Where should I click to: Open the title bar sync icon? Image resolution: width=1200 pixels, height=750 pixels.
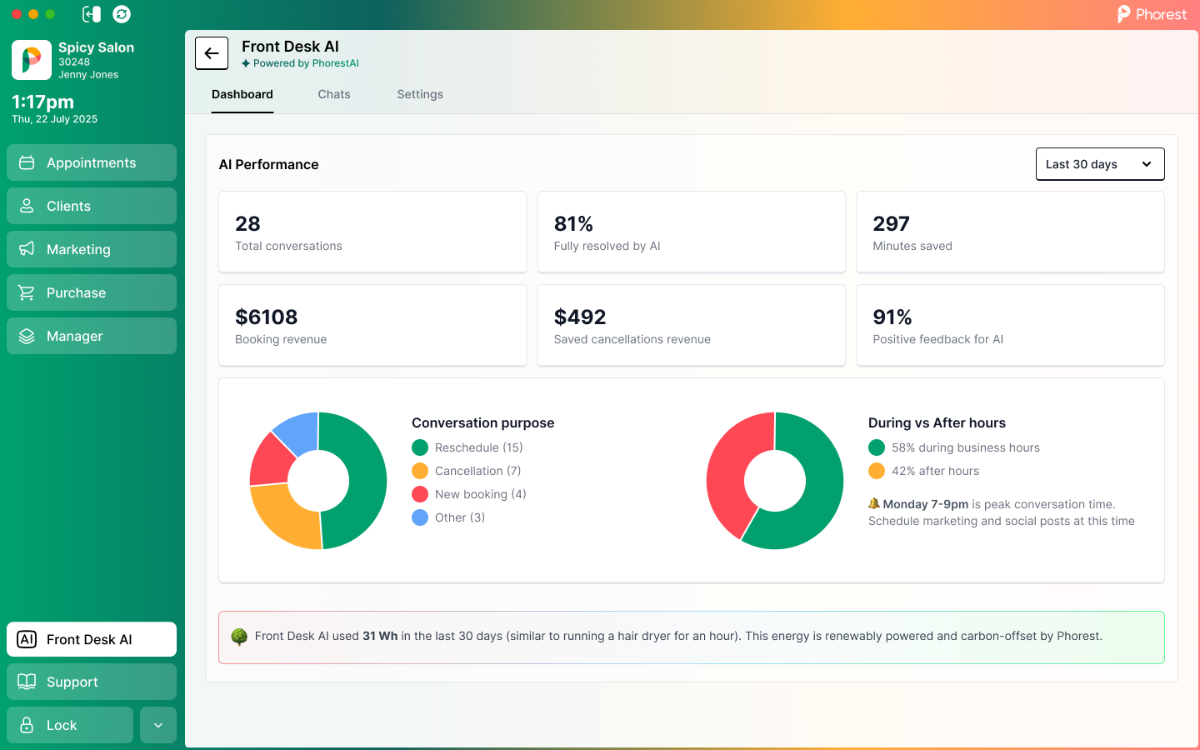coord(121,14)
